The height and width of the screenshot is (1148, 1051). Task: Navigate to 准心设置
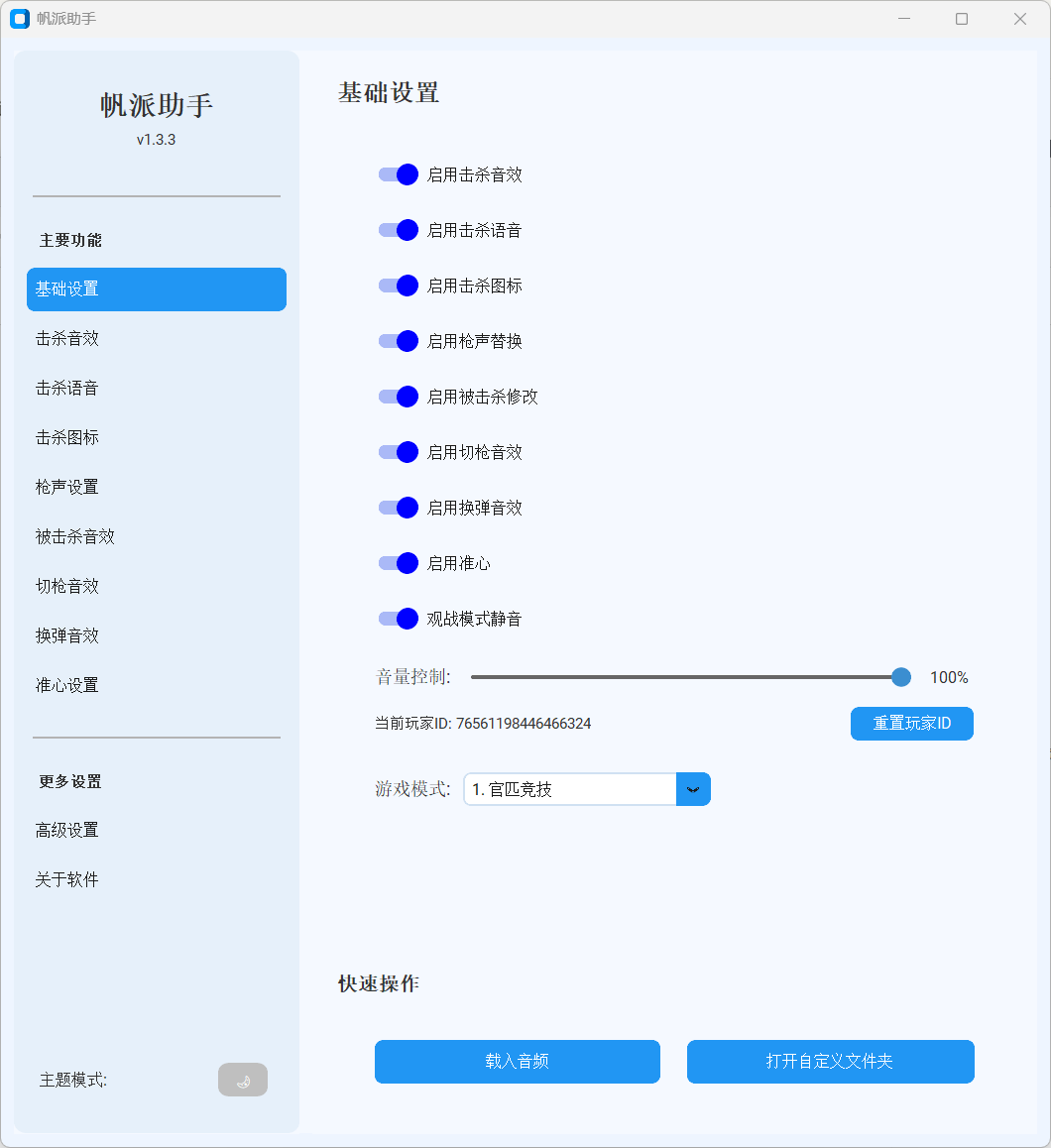tap(66, 685)
